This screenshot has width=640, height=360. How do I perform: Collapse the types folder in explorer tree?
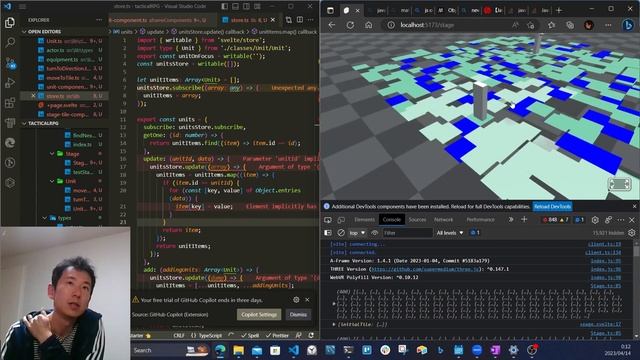click(44, 218)
